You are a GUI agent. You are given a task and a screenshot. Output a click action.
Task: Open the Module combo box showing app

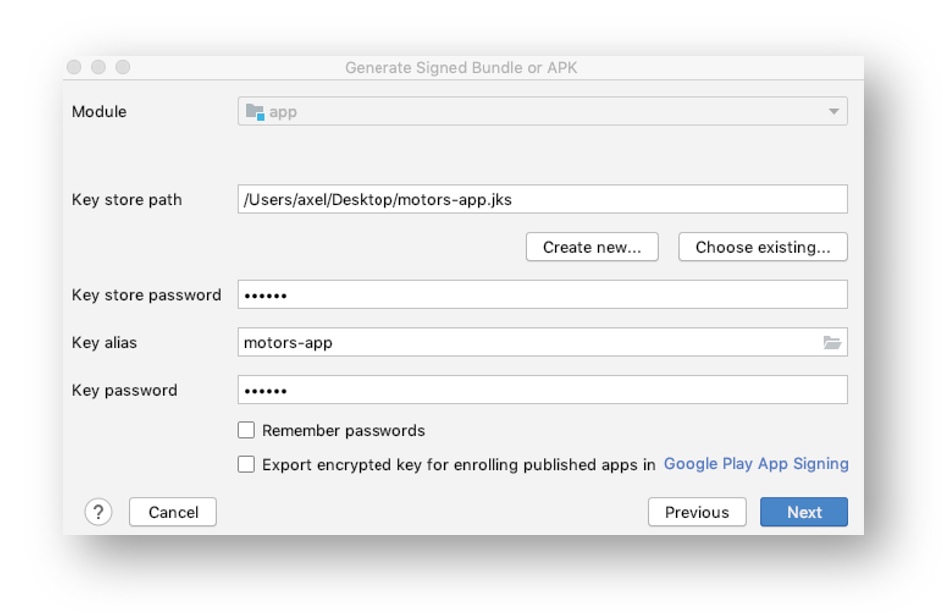tap(542, 112)
